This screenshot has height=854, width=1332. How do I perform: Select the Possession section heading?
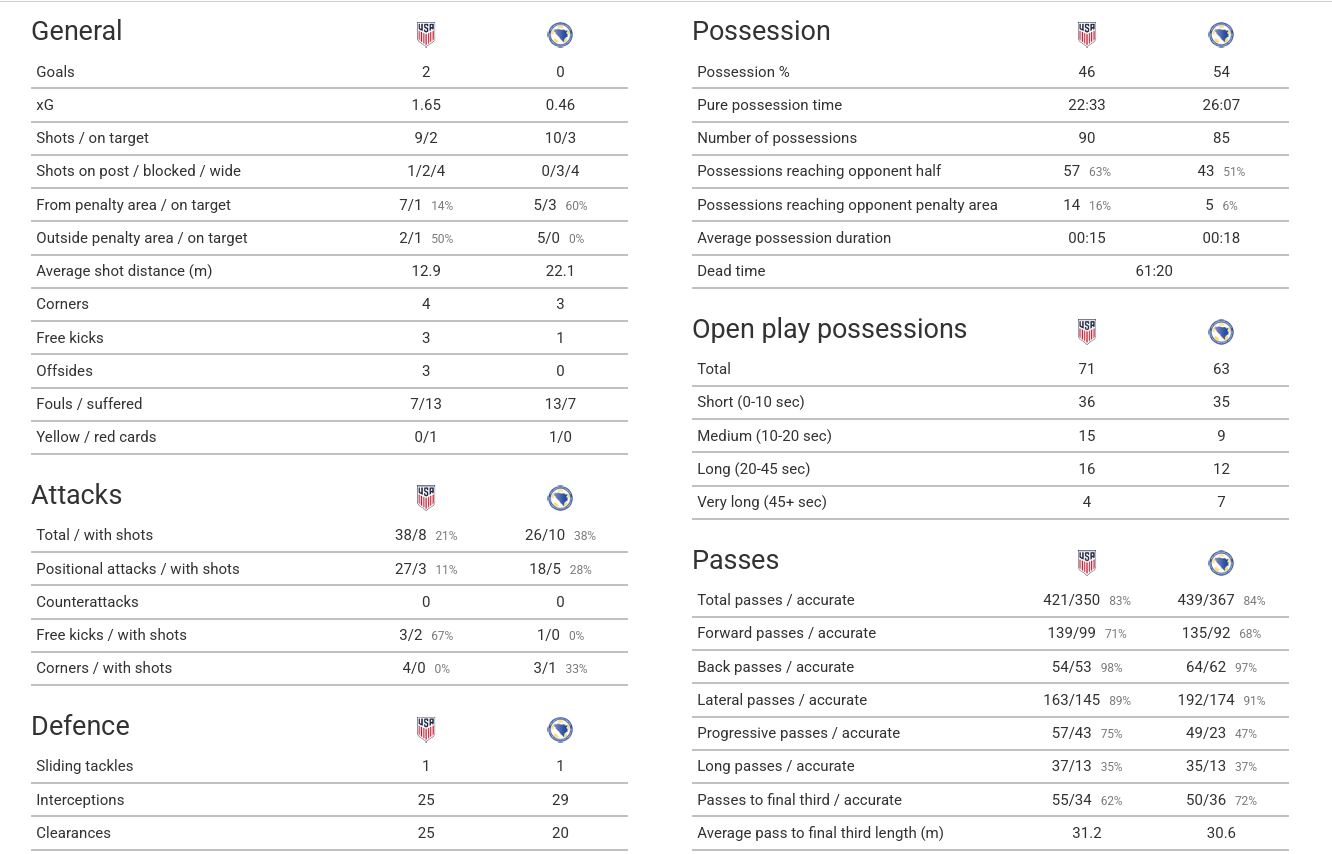[x=761, y=31]
